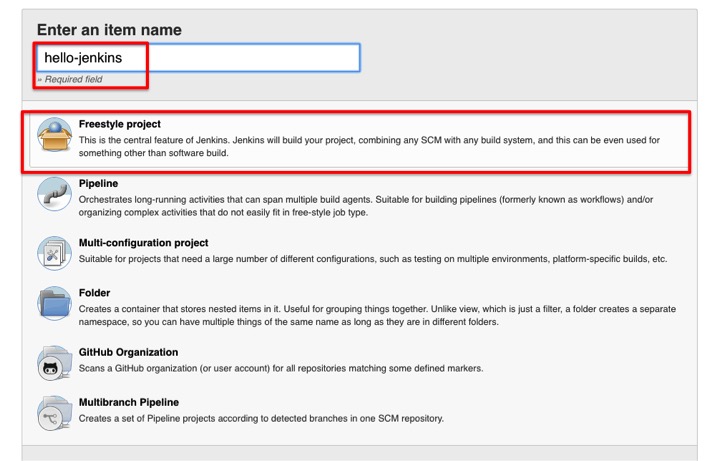Choose the Folder item type title
This screenshot has height=461, width=720.
pos(94,292)
